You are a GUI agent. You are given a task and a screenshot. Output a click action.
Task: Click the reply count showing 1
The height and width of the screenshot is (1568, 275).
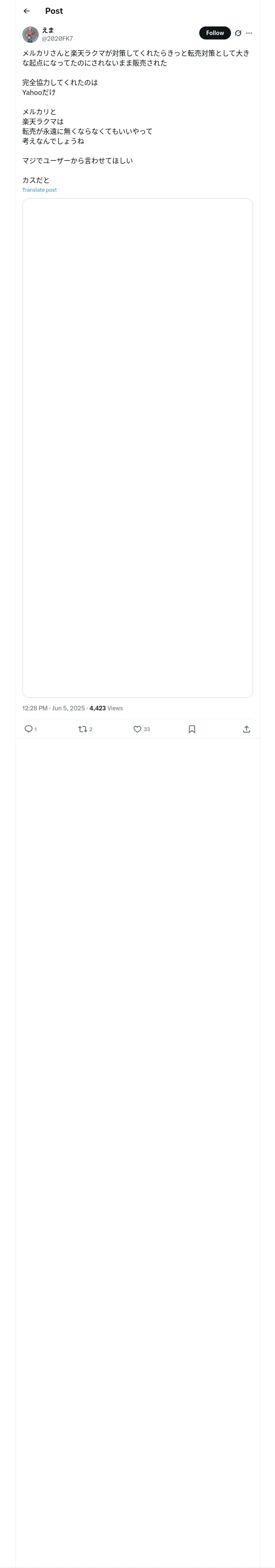pyautogui.click(x=35, y=729)
